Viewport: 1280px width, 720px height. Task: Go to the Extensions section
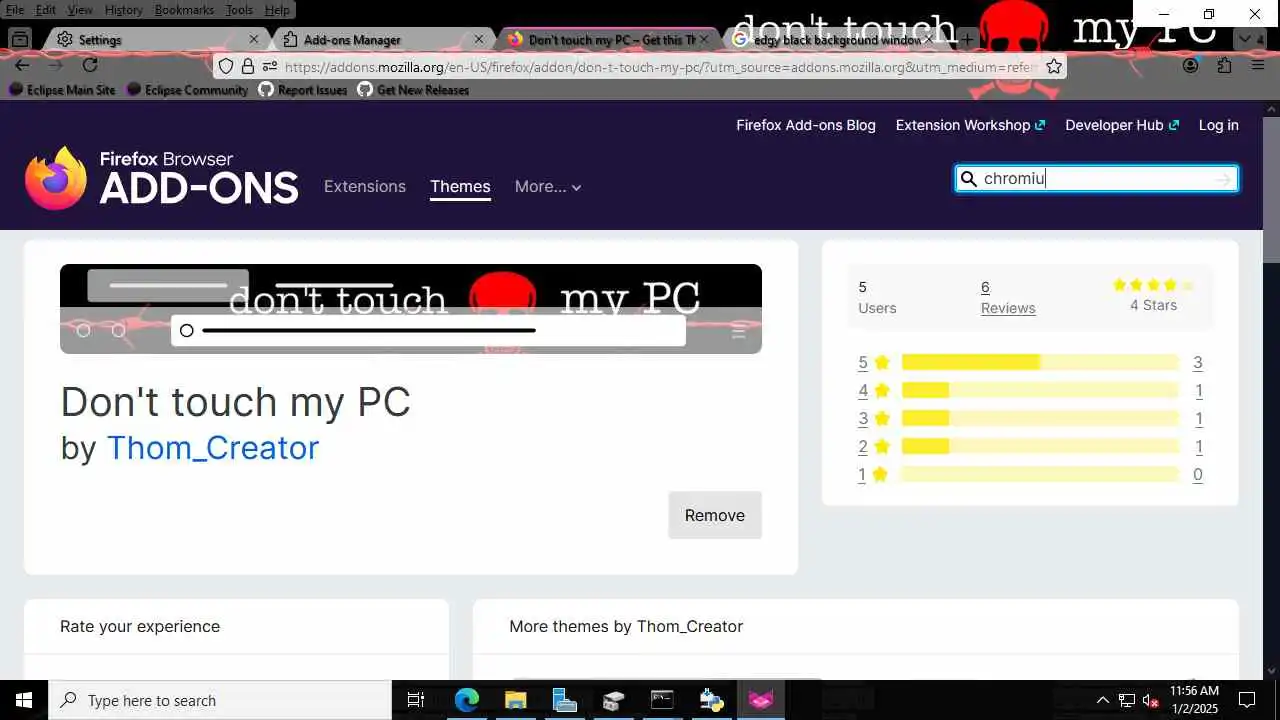(365, 186)
